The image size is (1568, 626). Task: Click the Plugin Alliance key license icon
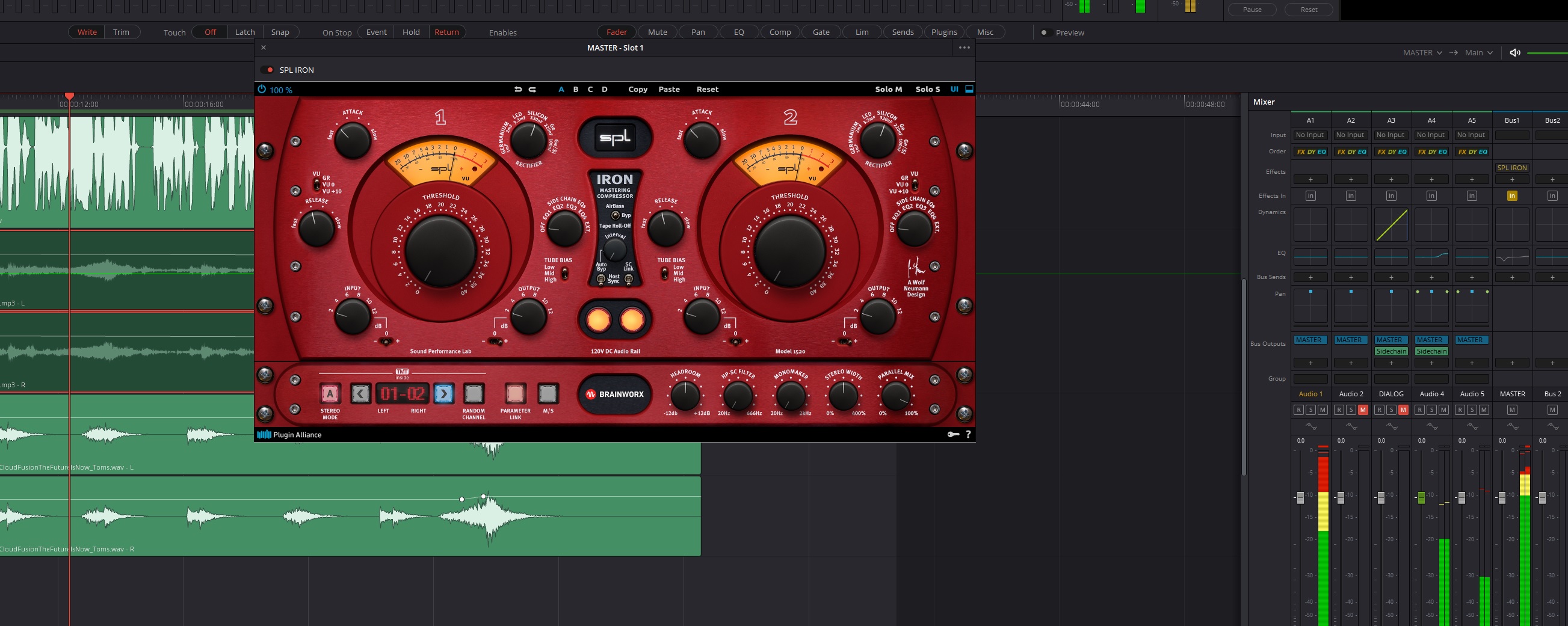pyautogui.click(x=953, y=434)
